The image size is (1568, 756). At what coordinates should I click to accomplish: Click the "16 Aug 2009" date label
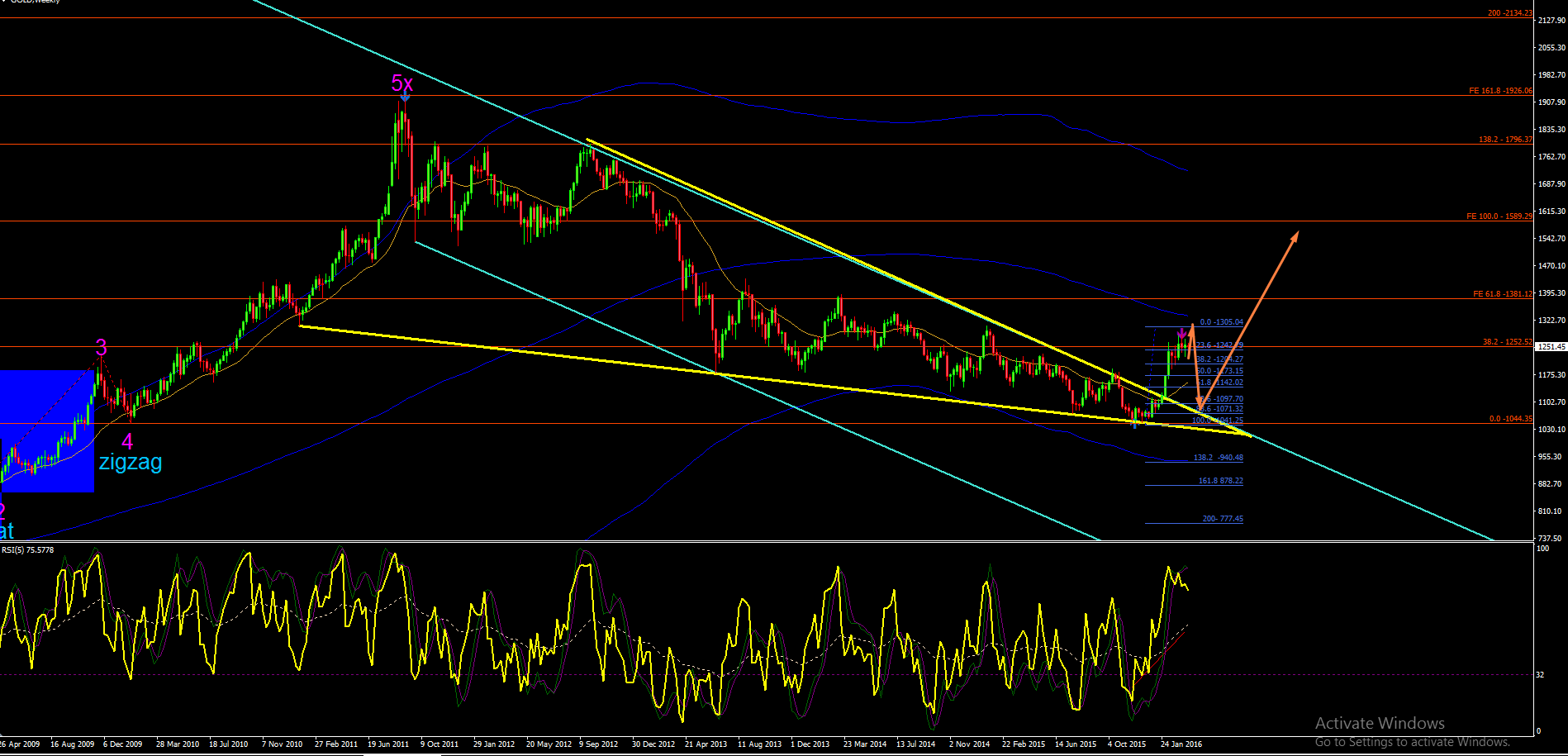tap(73, 744)
